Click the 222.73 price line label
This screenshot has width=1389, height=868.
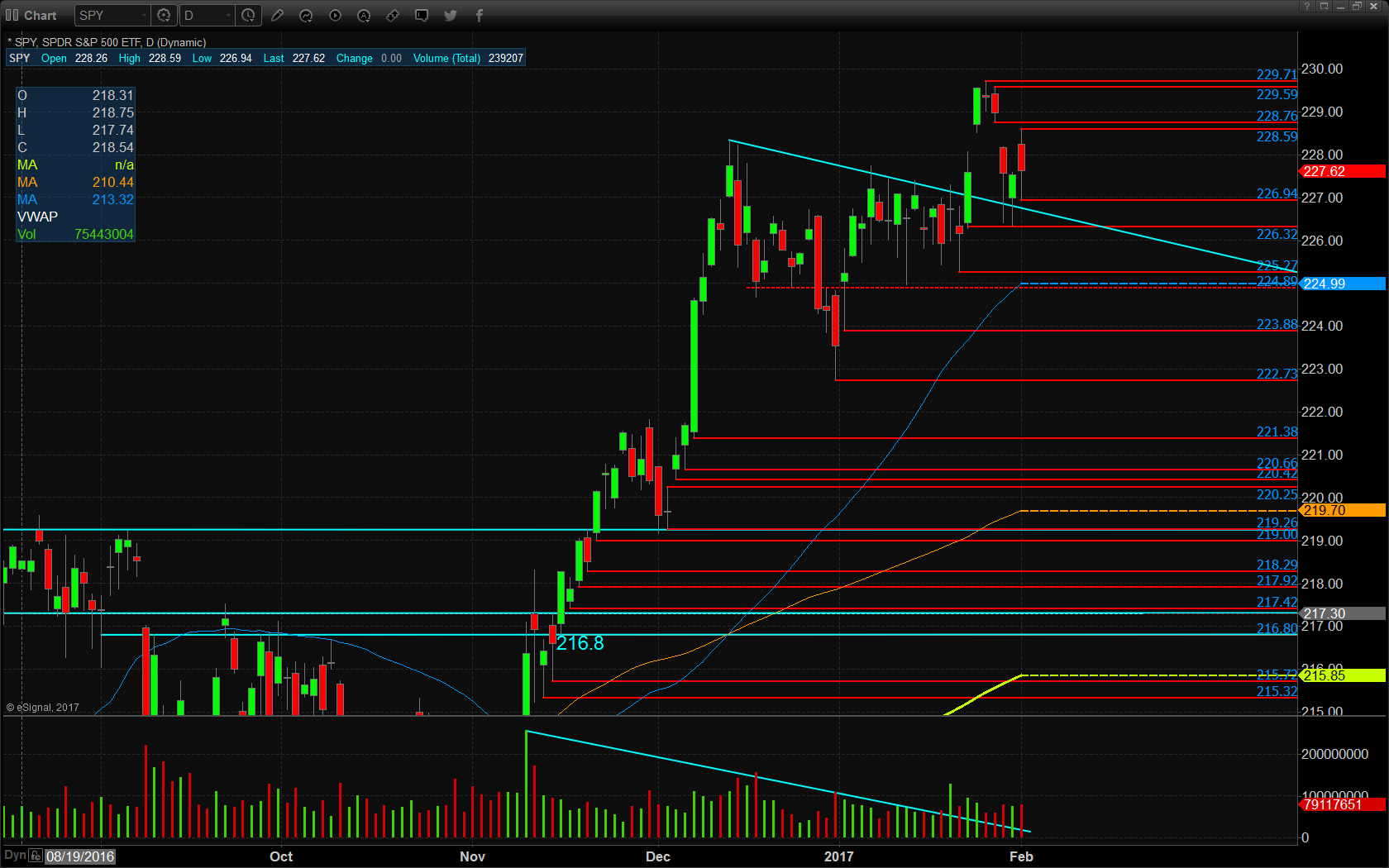coord(1277,374)
